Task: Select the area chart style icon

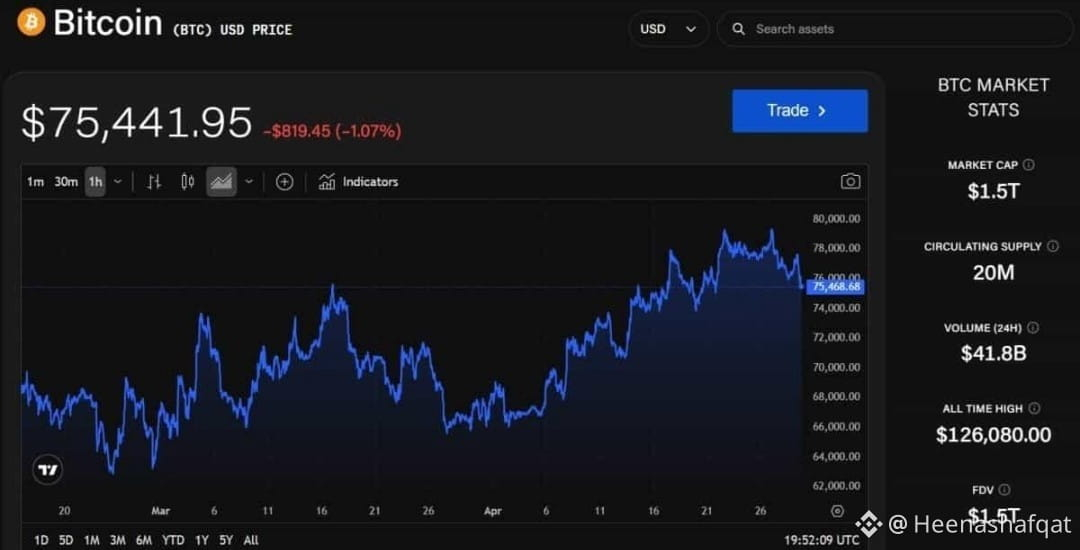Action: coord(221,182)
